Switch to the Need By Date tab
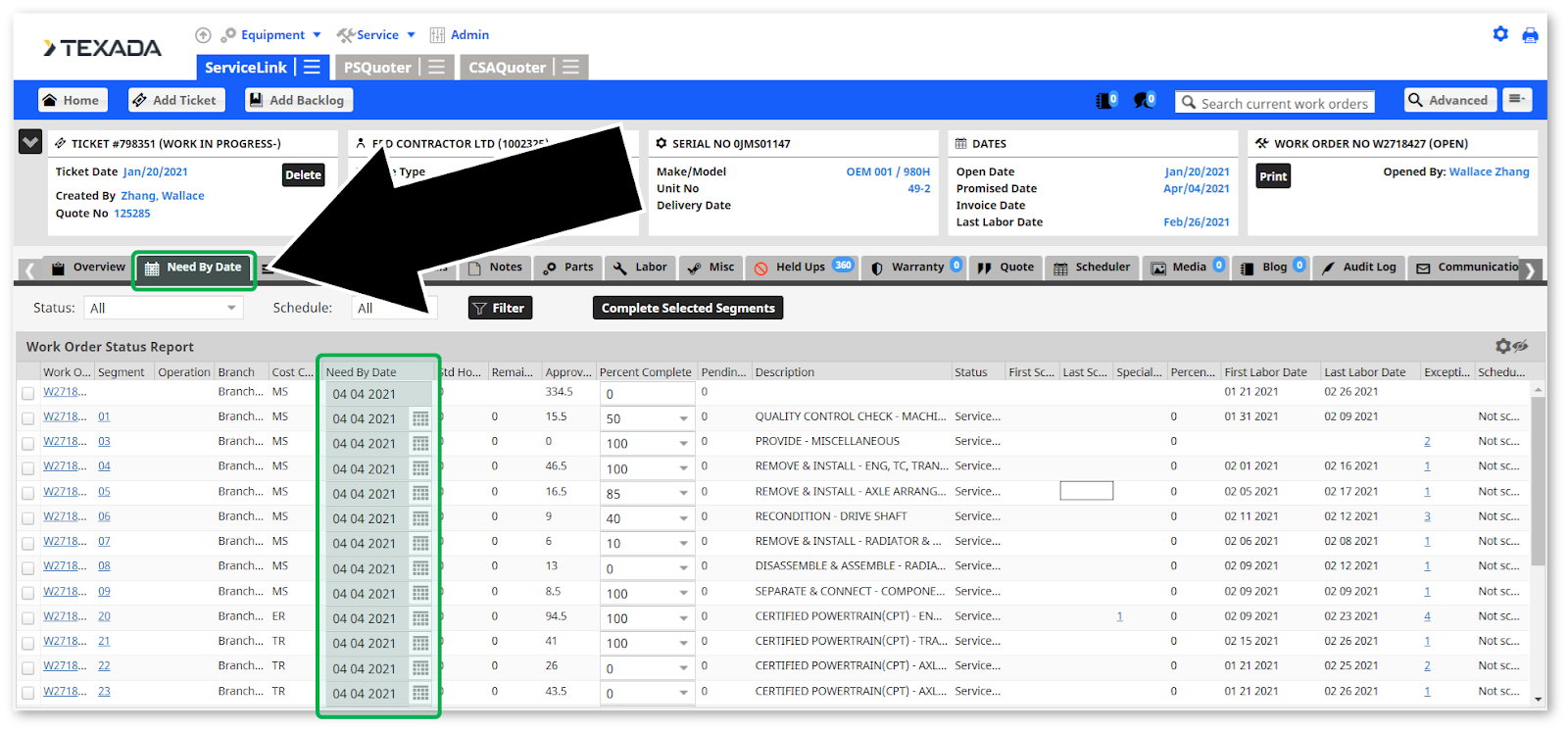Image resolution: width=1568 pixels, height=731 pixels. [194, 268]
